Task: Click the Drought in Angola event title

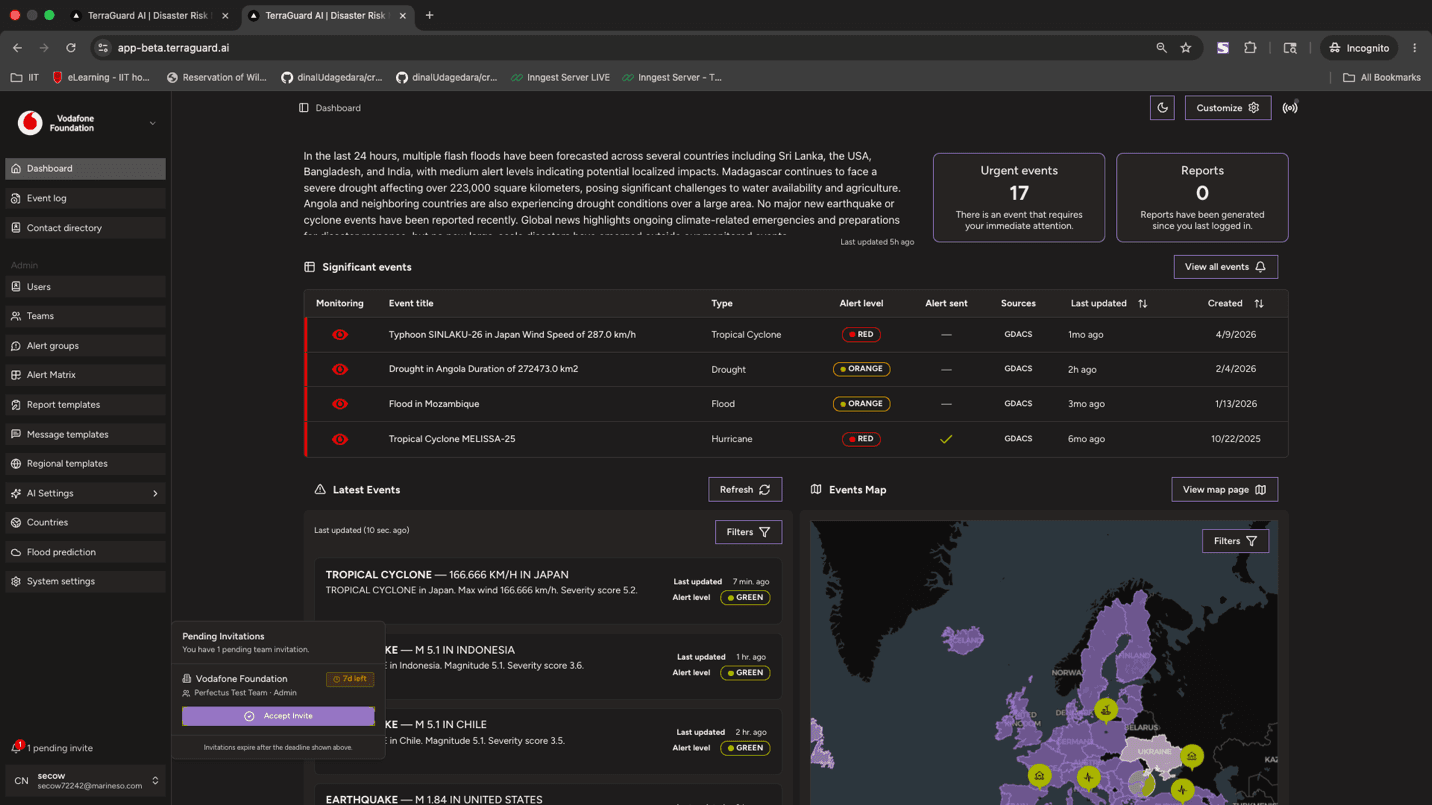Action: click(x=483, y=369)
